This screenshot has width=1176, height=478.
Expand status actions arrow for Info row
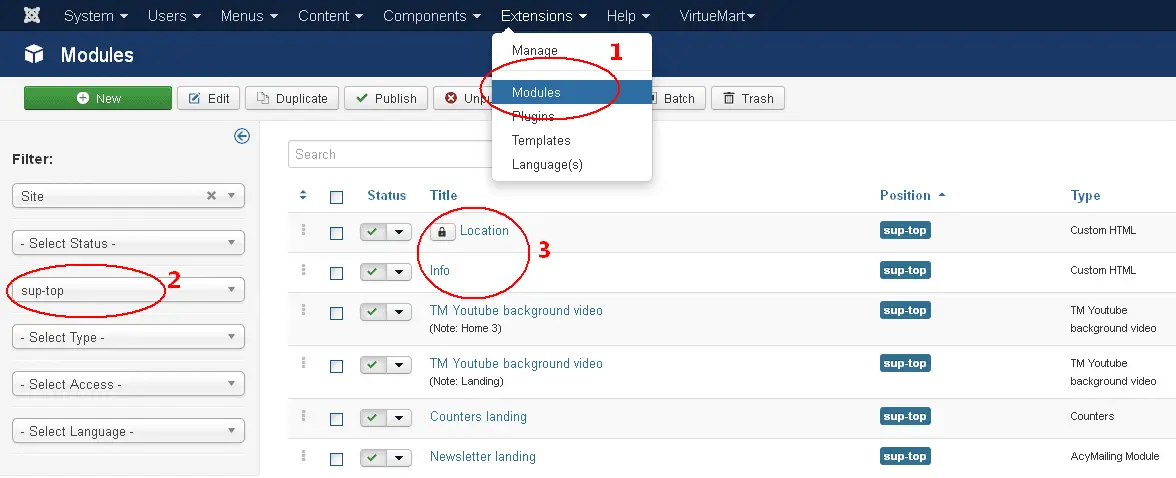tap(400, 272)
